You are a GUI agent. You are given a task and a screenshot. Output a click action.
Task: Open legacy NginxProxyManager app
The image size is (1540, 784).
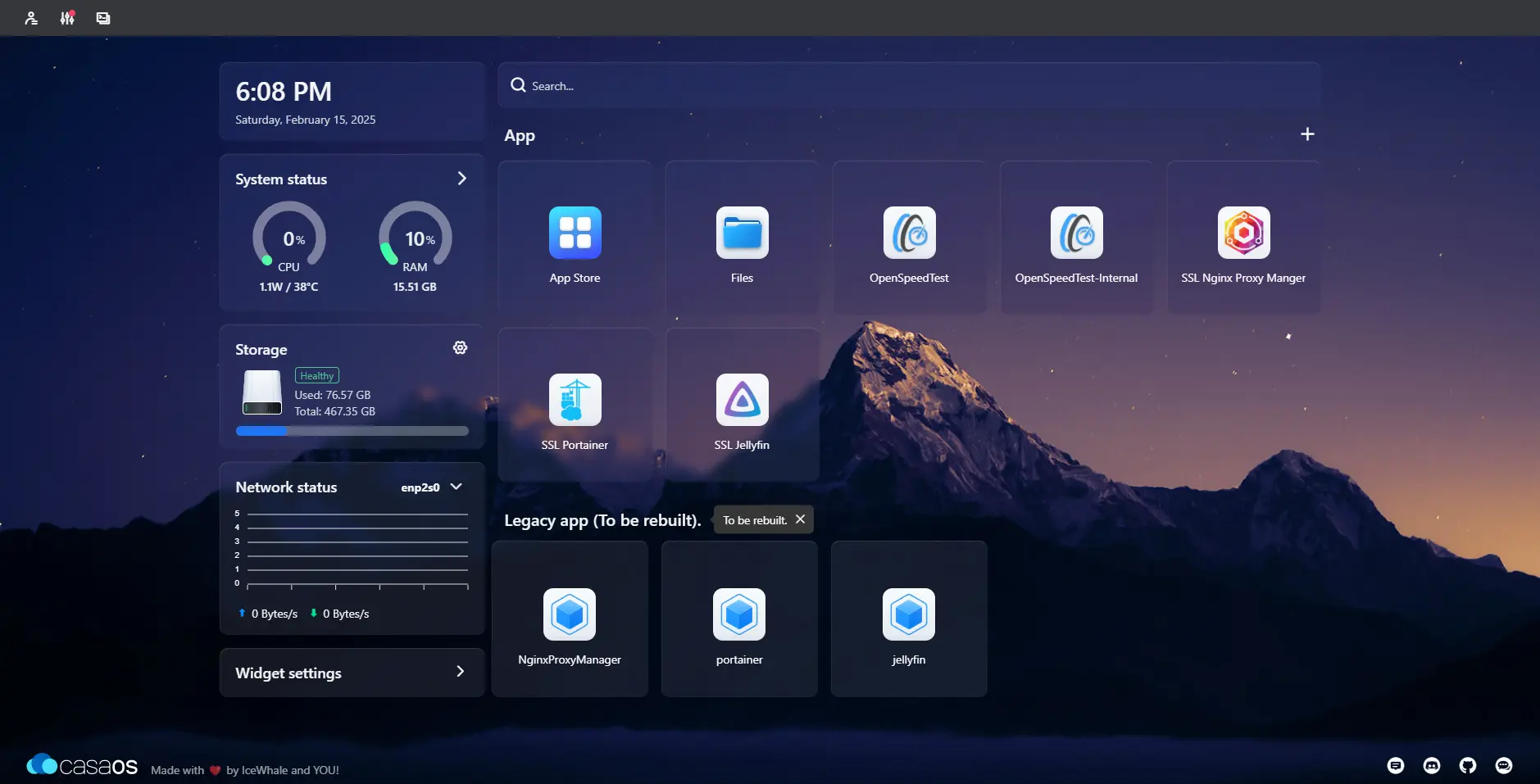pyautogui.click(x=570, y=614)
